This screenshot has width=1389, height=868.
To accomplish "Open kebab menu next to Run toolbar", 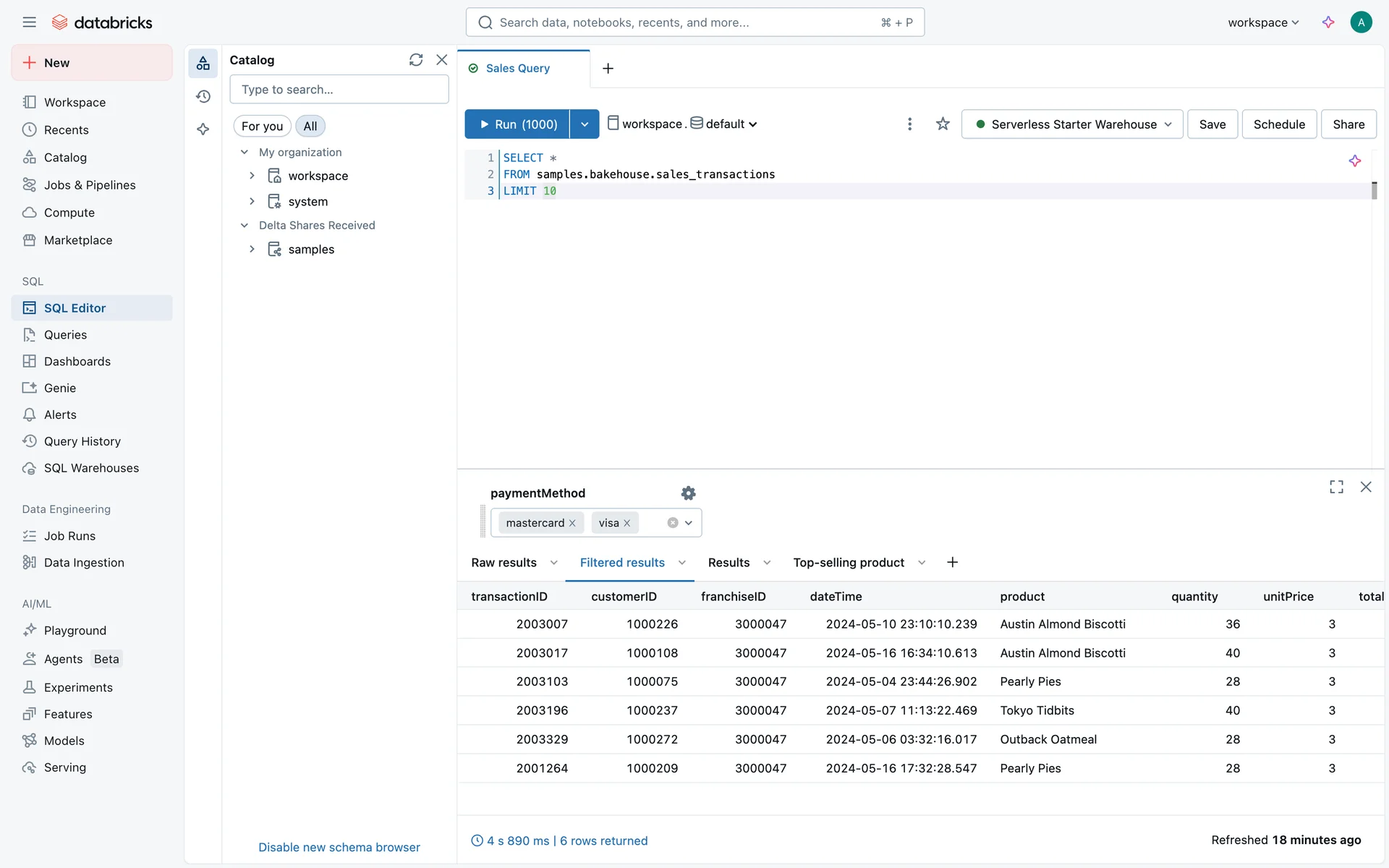I will 909,124.
